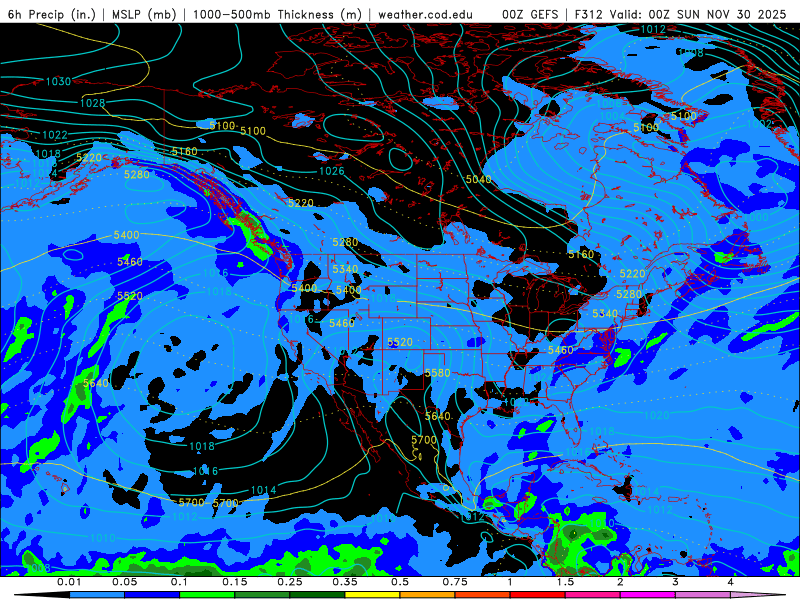Click the '6h Precip (in.)' header text

coord(52,14)
